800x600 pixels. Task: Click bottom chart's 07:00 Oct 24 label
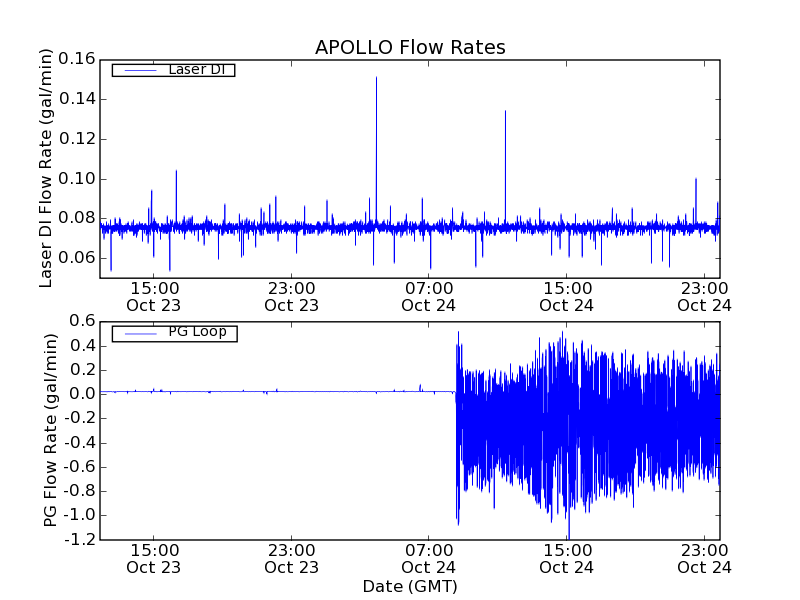pos(429,559)
